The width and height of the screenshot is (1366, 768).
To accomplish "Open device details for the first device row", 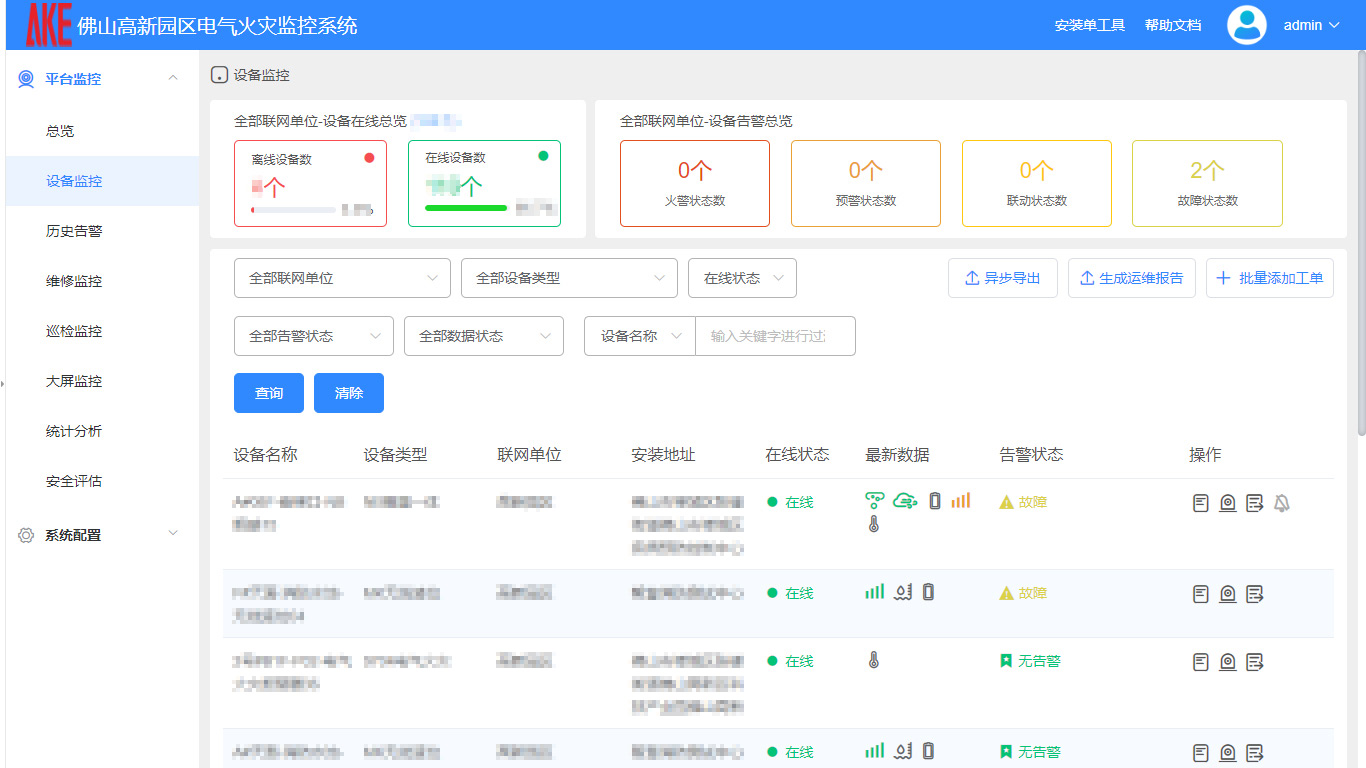I will [1200, 503].
